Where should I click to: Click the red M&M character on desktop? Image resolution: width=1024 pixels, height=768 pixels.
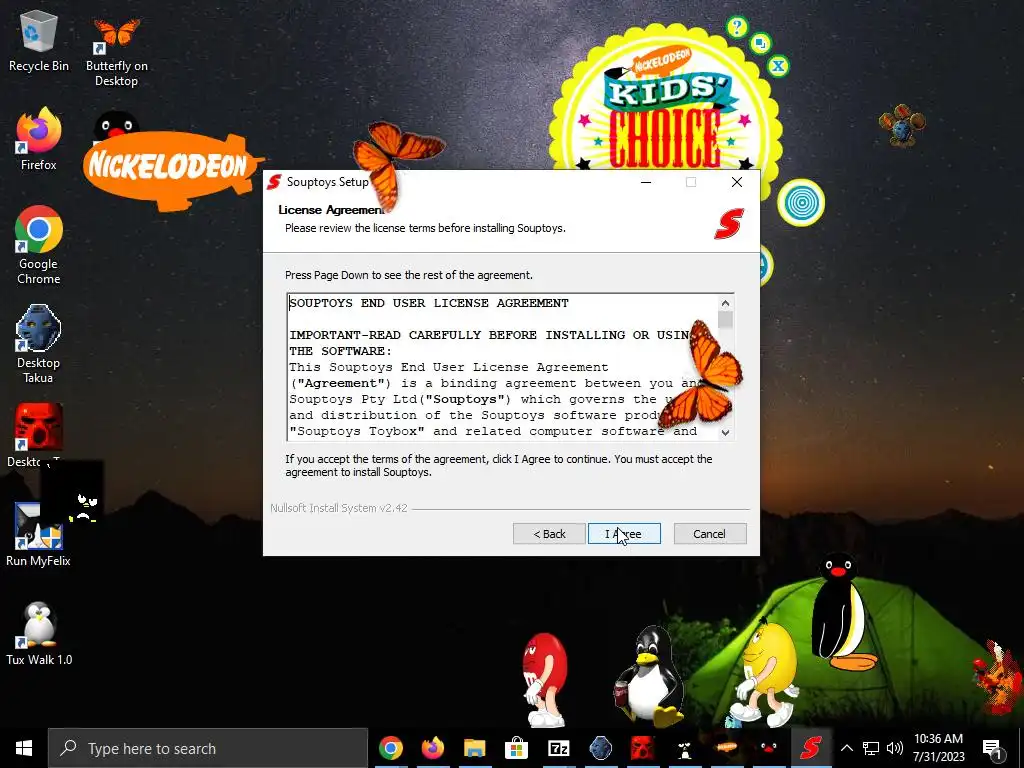tap(545, 679)
